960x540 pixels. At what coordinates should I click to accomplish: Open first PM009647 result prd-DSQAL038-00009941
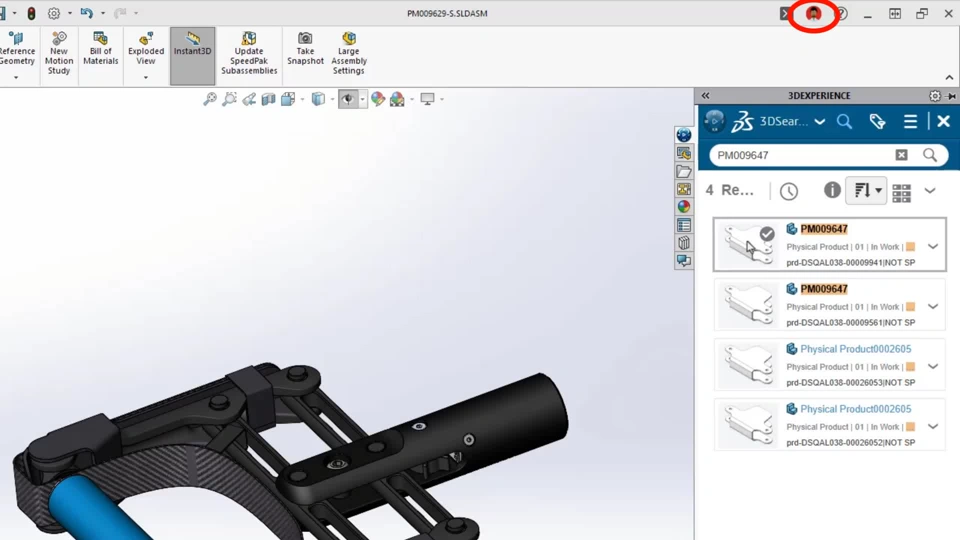tap(830, 244)
